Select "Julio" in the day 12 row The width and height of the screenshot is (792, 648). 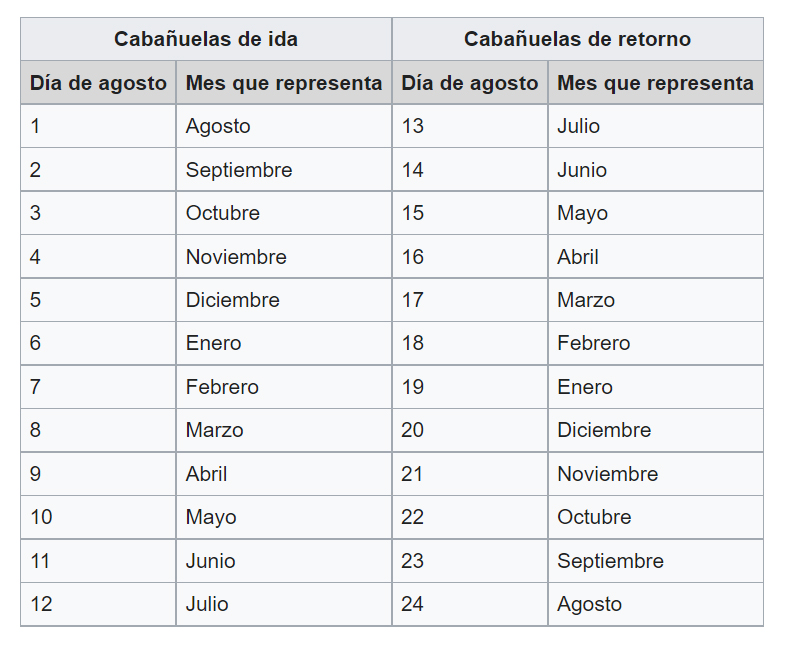click(x=207, y=604)
